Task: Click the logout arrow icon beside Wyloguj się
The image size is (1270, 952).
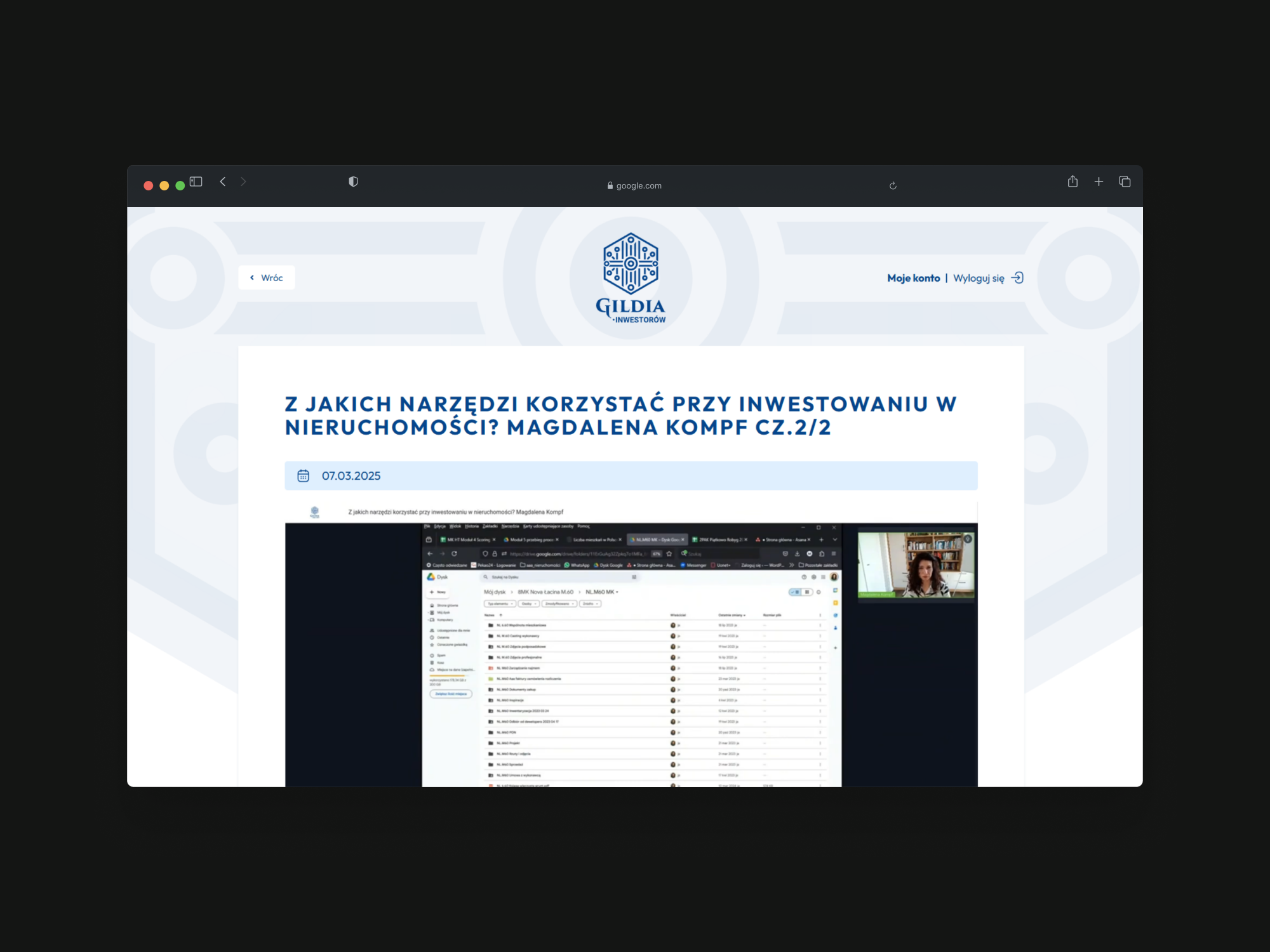Action: tap(1017, 278)
